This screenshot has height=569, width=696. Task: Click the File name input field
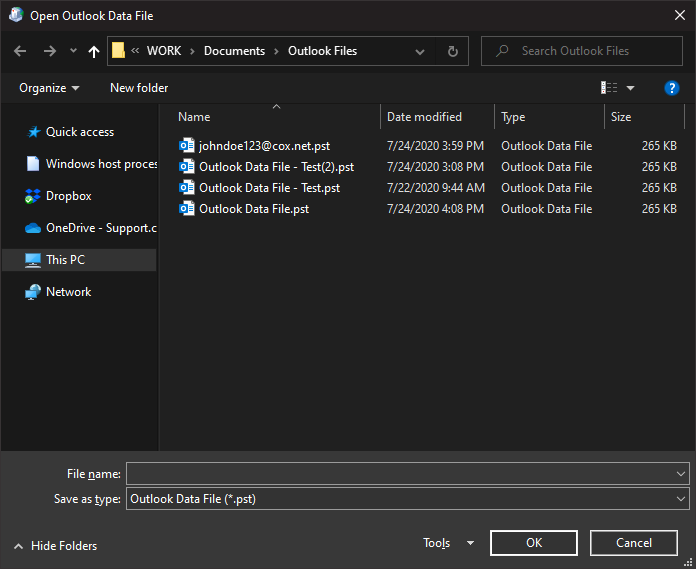(400, 474)
